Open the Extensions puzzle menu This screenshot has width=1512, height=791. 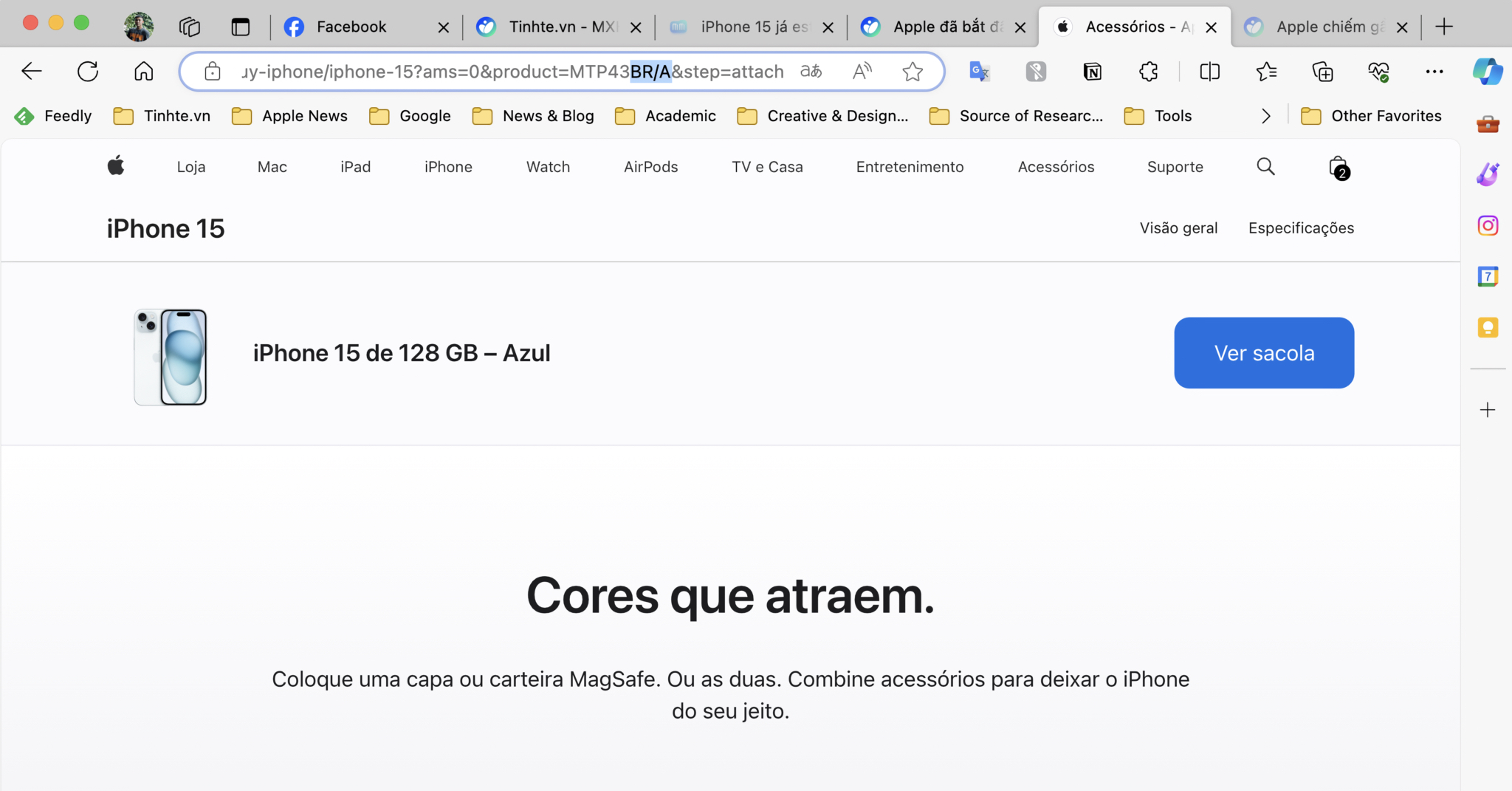[x=1149, y=72]
